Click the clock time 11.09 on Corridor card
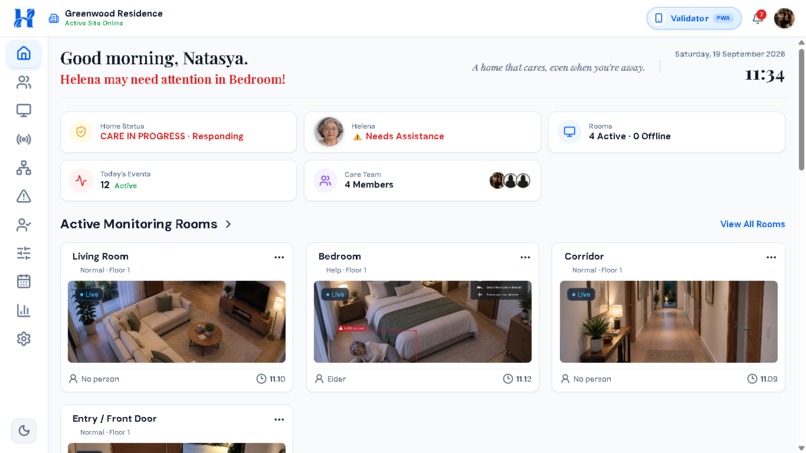The height and width of the screenshot is (453, 806). coord(769,379)
